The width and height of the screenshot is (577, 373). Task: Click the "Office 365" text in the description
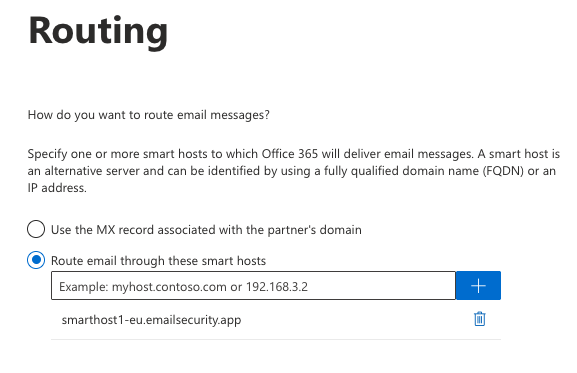coord(290,153)
